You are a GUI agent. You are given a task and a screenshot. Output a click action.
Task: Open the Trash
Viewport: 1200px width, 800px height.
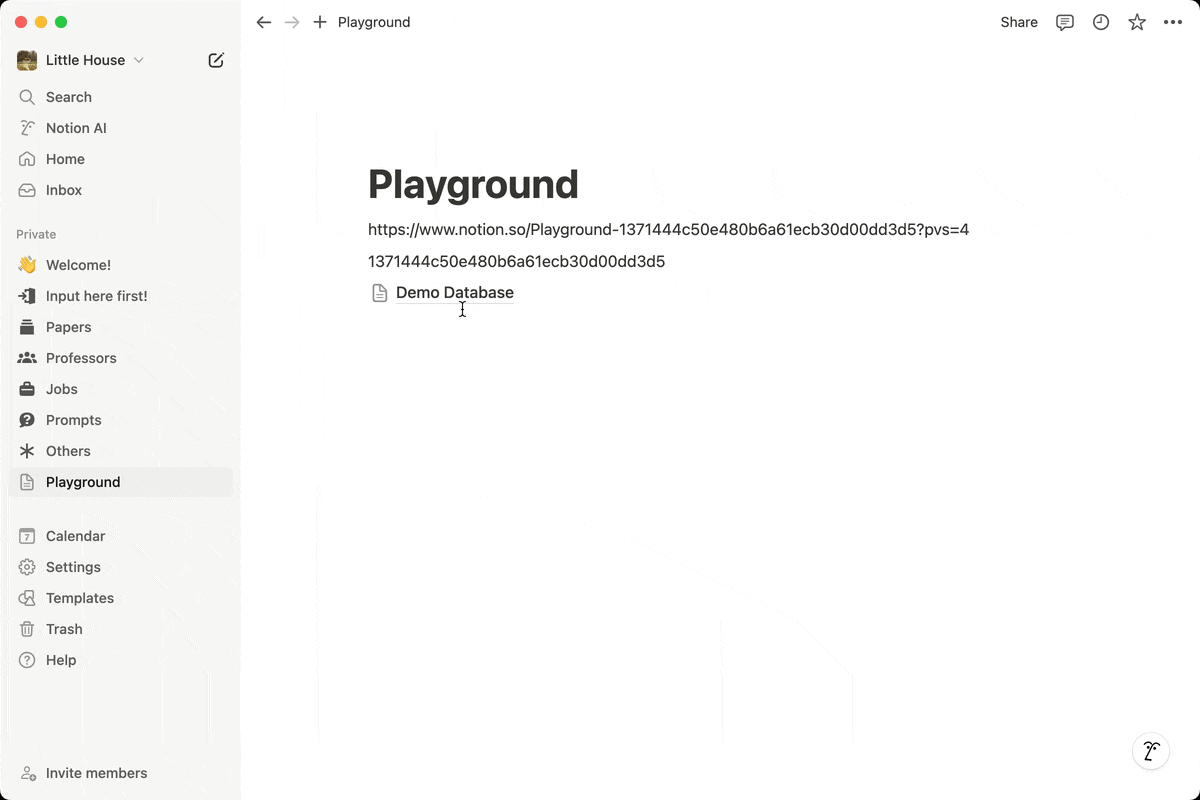[64, 629]
